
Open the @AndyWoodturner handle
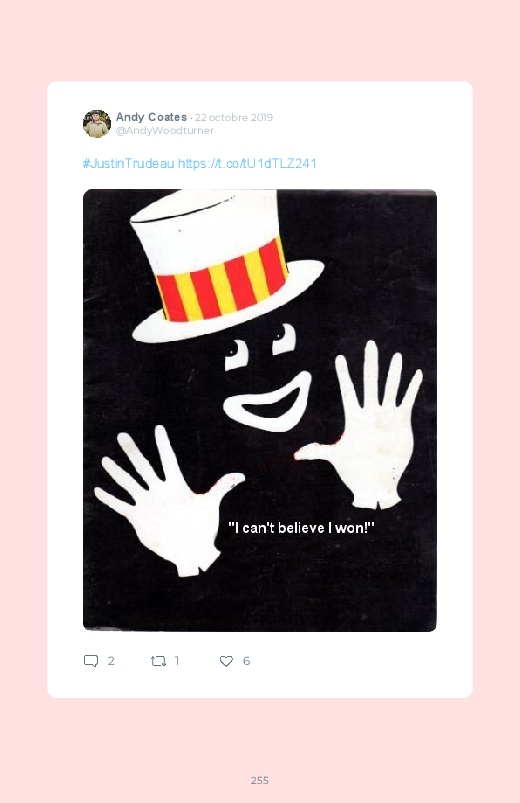tap(164, 131)
